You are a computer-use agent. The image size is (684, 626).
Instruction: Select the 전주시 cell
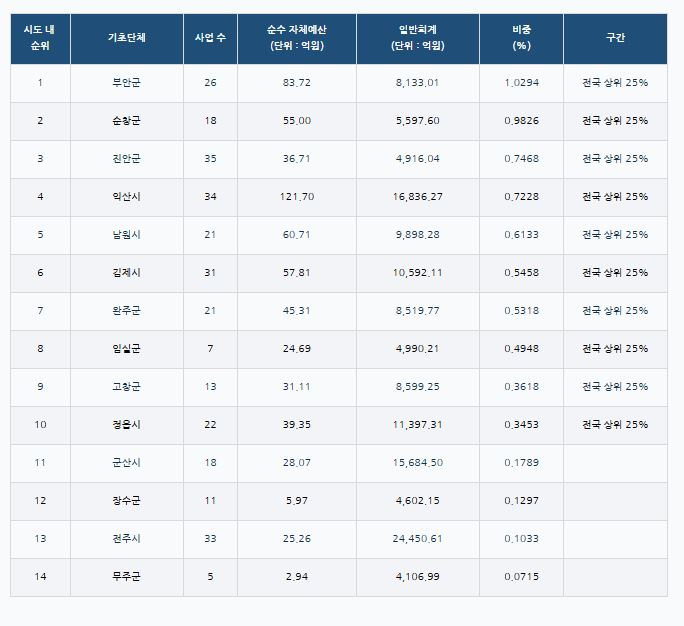tap(127, 538)
